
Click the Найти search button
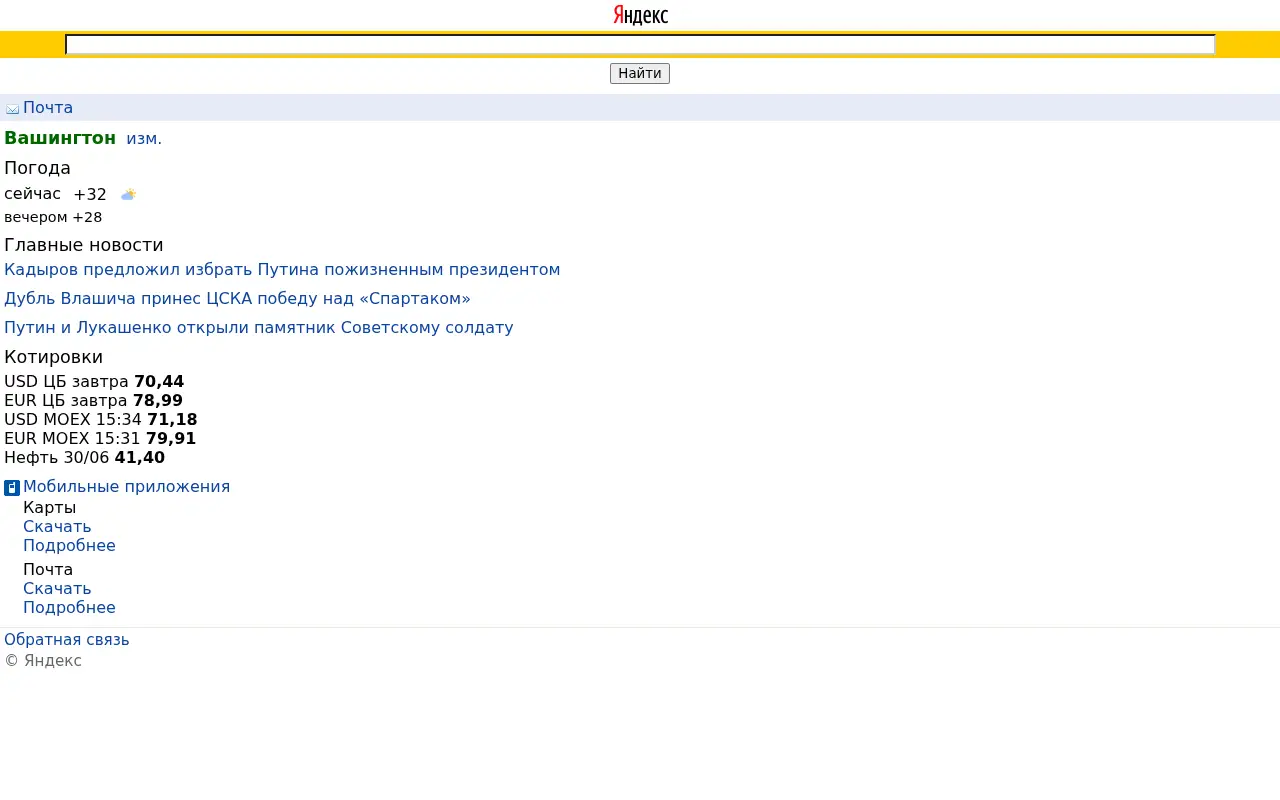(x=640, y=73)
